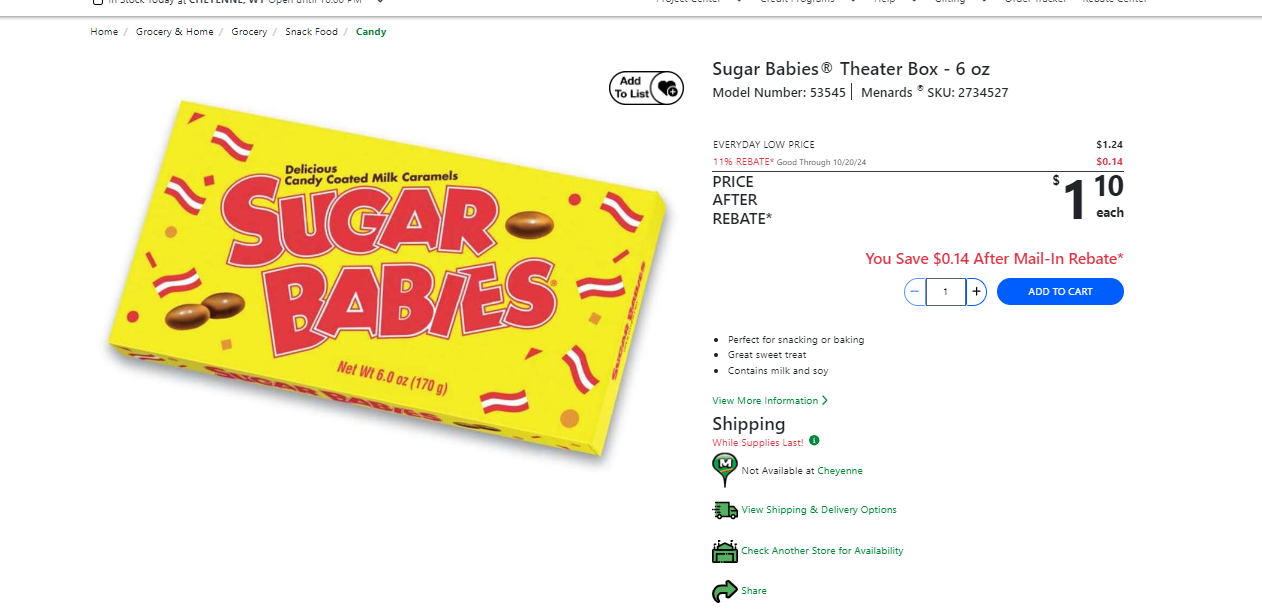The image size is (1262, 615).
Task: Click the green Share arrow icon
Action: coord(725,591)
